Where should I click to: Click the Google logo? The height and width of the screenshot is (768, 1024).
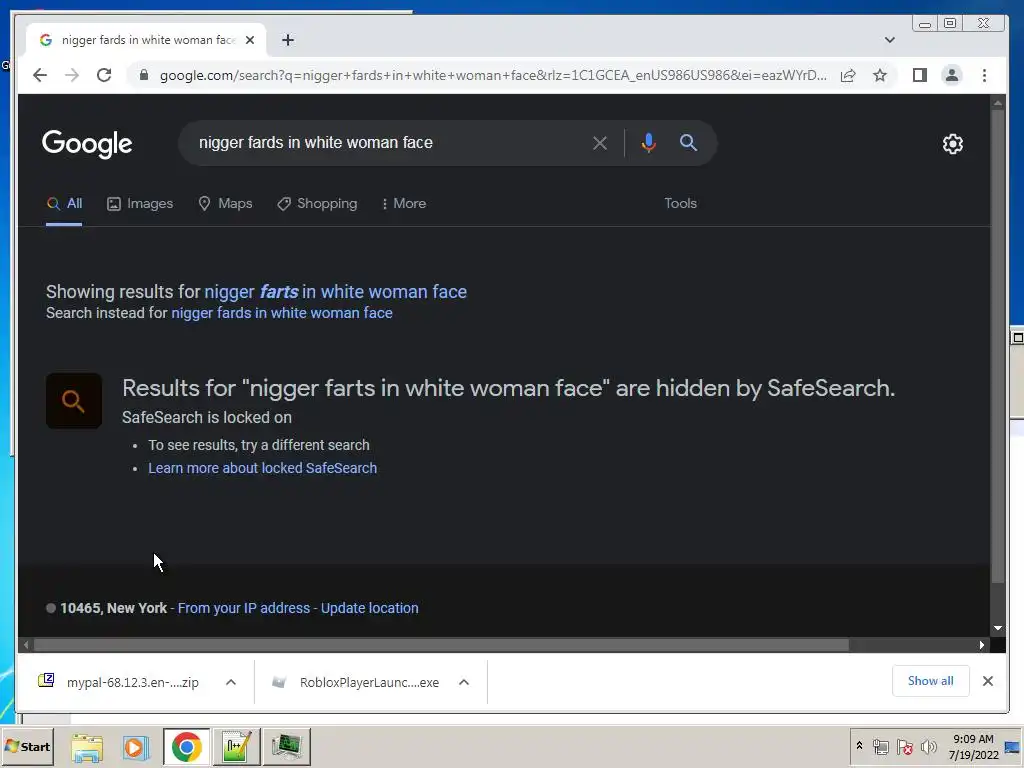click(x=87, y=143)
